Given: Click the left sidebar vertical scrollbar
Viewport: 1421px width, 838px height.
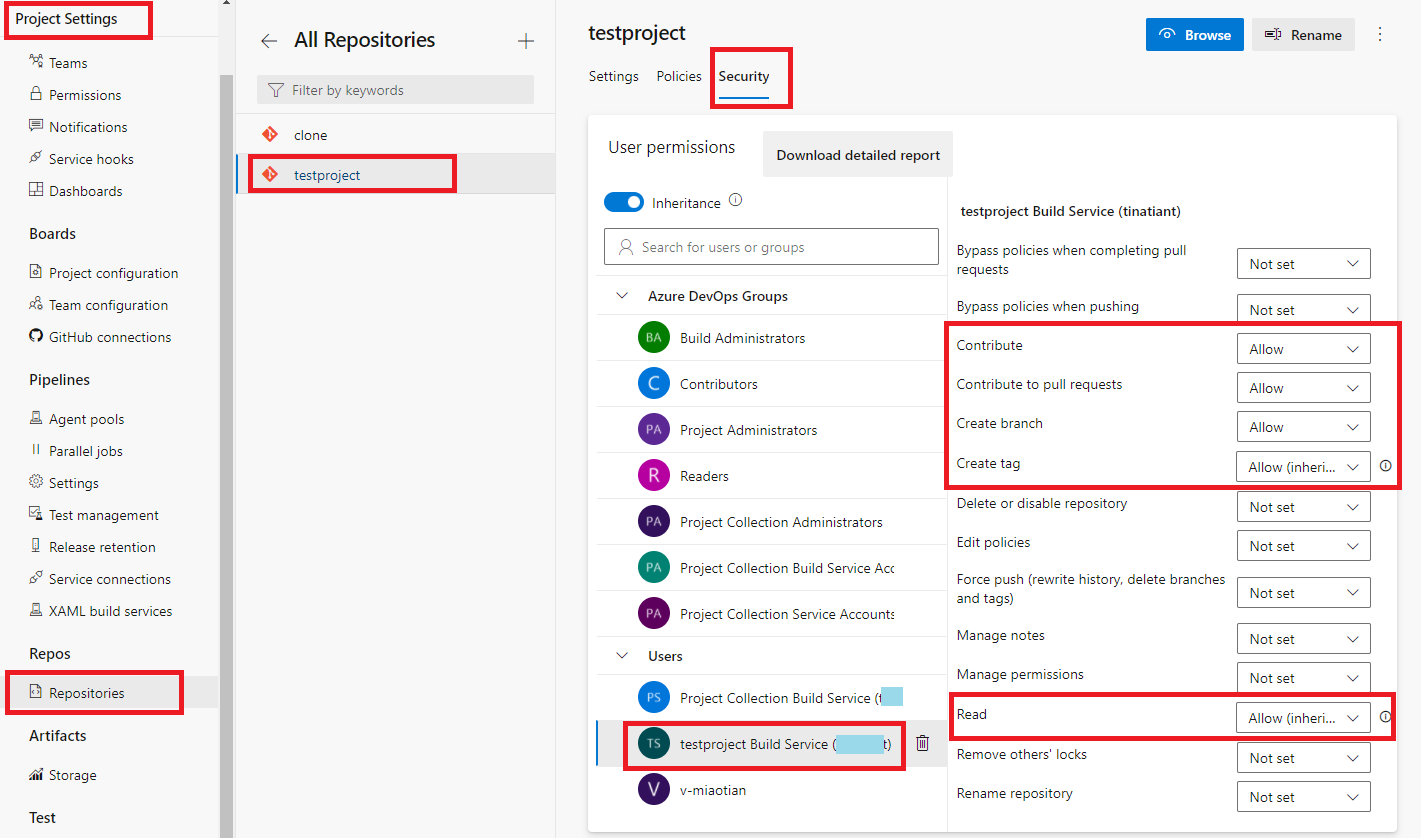Looking at the screenshot, I should pyautogui.click(x=226, y=456).
